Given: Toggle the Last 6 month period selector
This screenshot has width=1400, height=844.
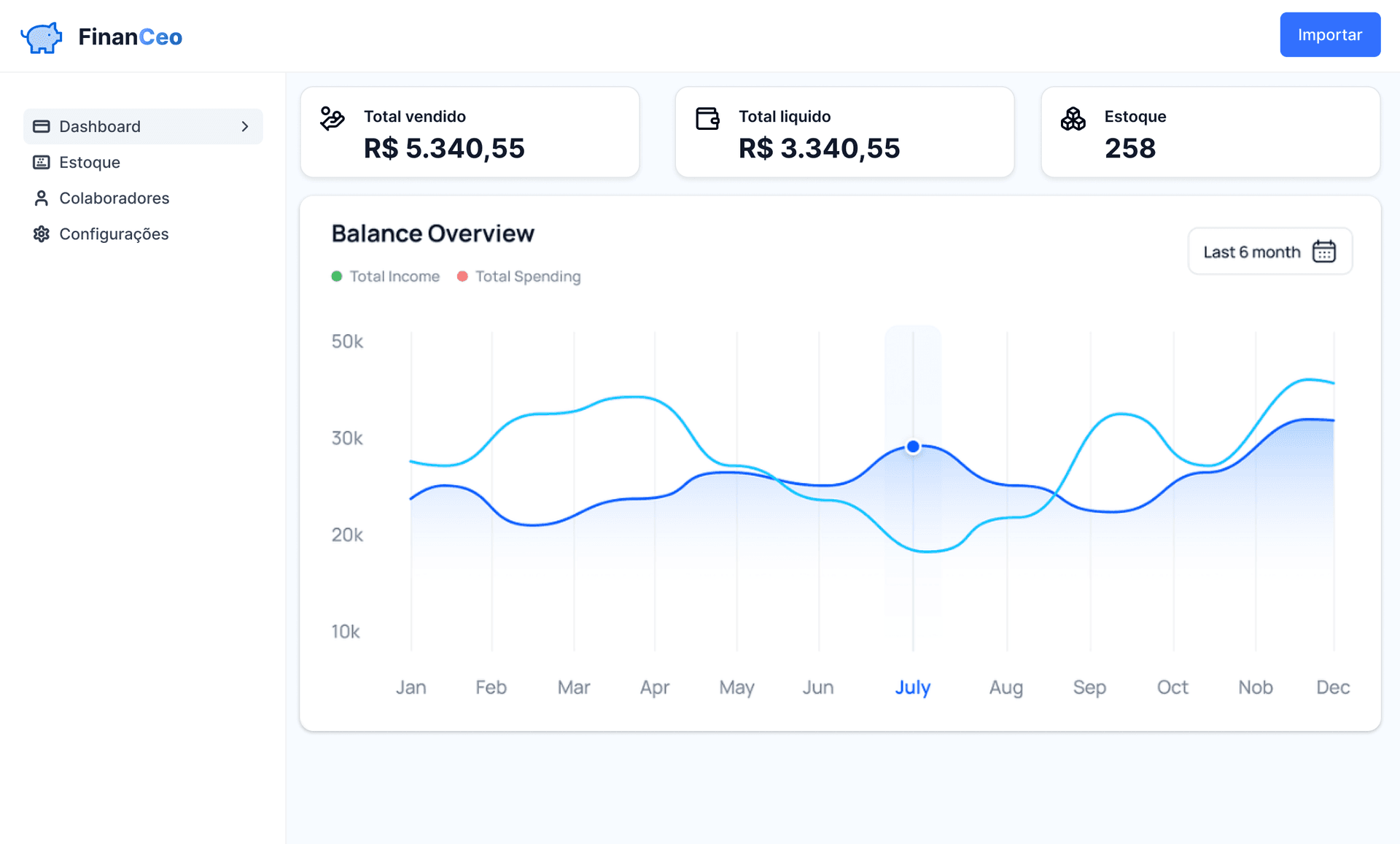Looking at the screenshot, I should (1269, 252).
